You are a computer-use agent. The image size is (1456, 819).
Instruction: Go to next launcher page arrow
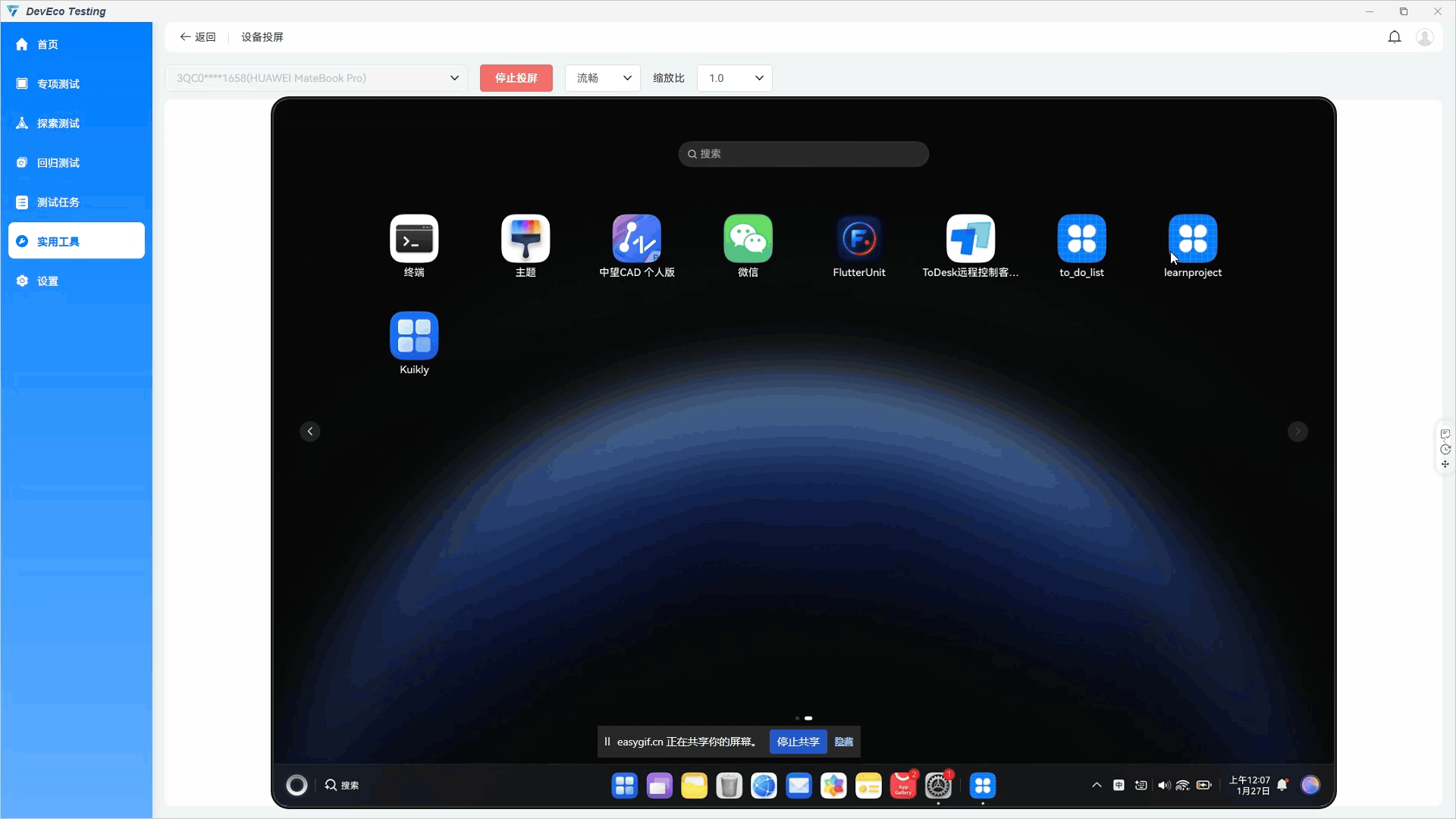(x=1298, y=431)
